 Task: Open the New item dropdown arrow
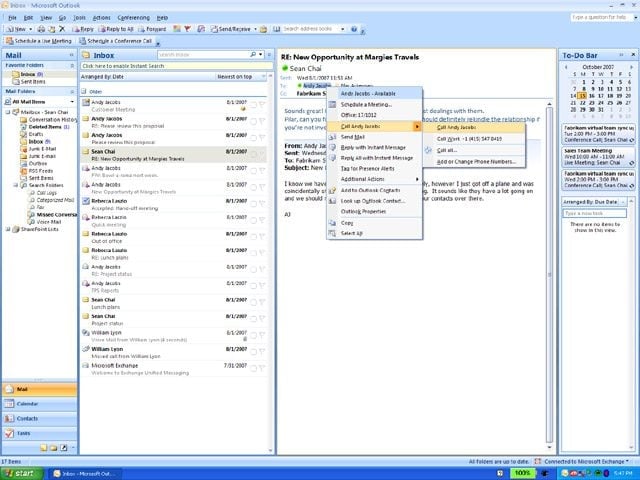click(x=31, y=29)
